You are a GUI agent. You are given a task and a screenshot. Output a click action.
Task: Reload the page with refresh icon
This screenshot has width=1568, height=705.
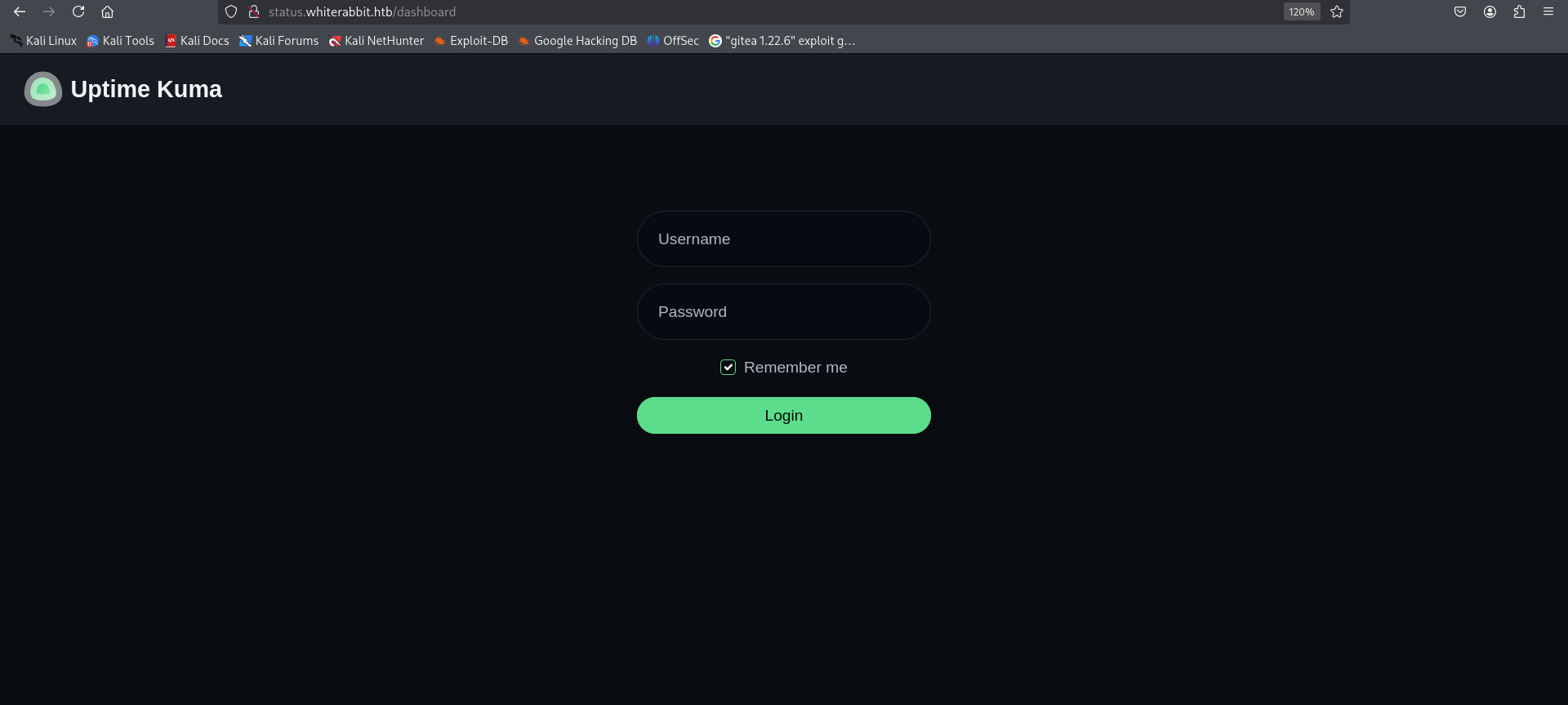(x=78, y=11)
